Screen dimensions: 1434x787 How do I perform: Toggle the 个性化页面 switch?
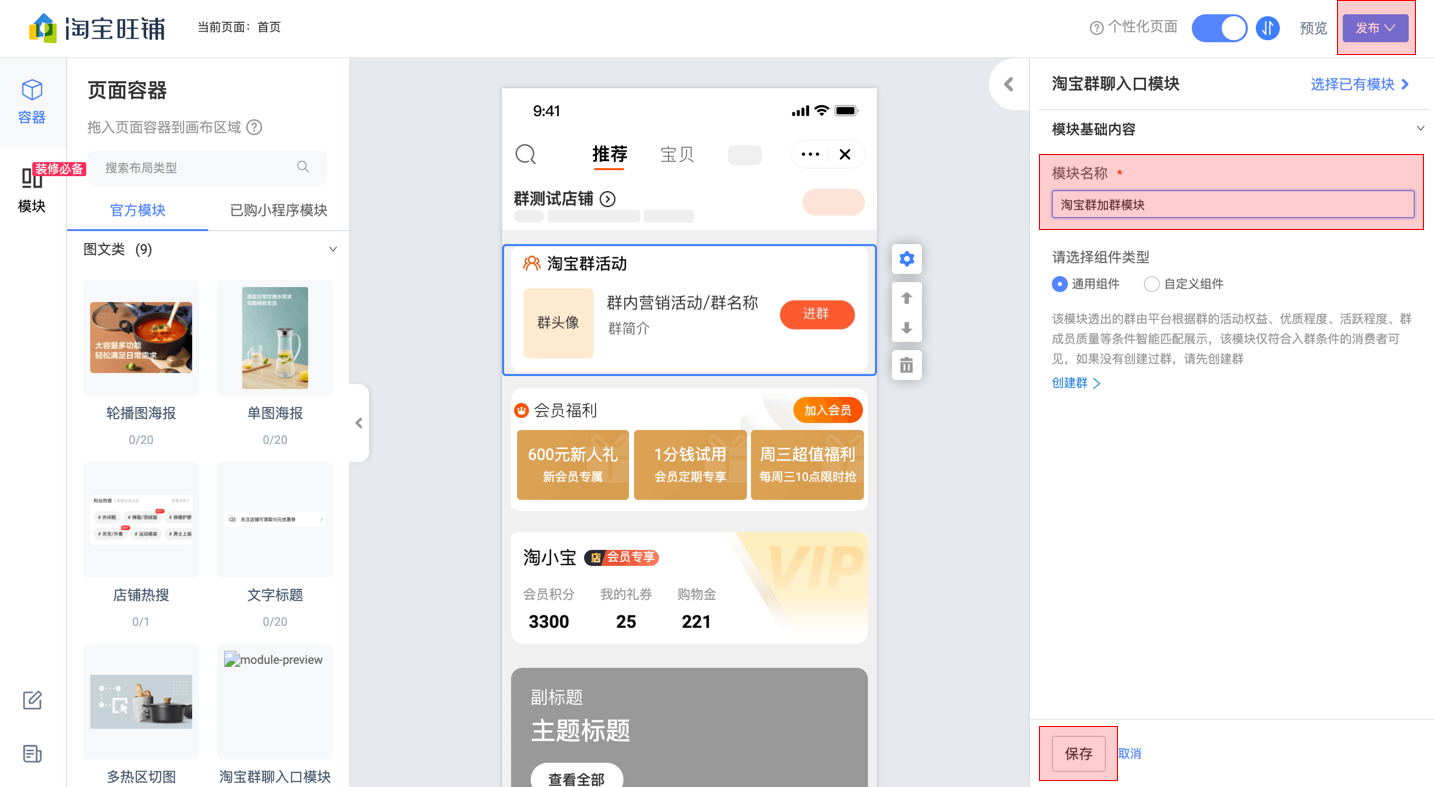point(1219,28)
